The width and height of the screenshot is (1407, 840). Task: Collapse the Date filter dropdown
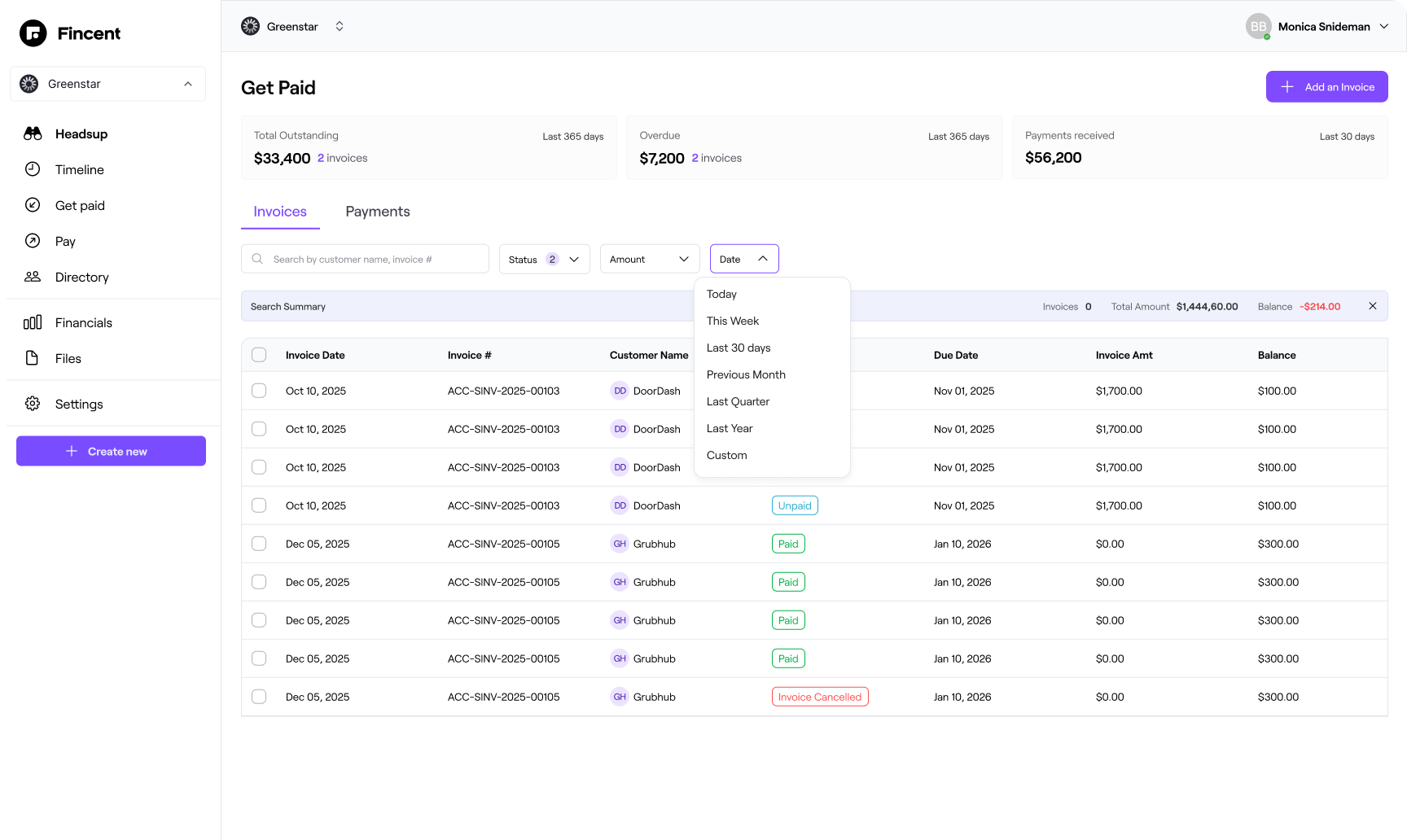pyautogui.click(x=744, y=259)
